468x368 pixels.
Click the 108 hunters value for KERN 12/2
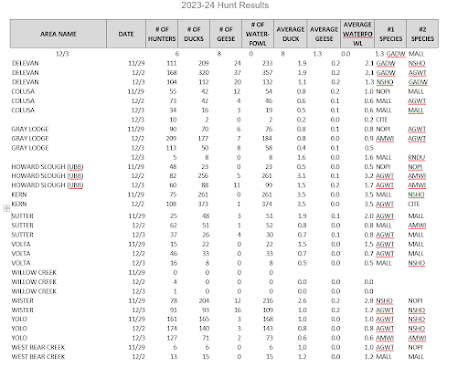[x=171, y=204]
